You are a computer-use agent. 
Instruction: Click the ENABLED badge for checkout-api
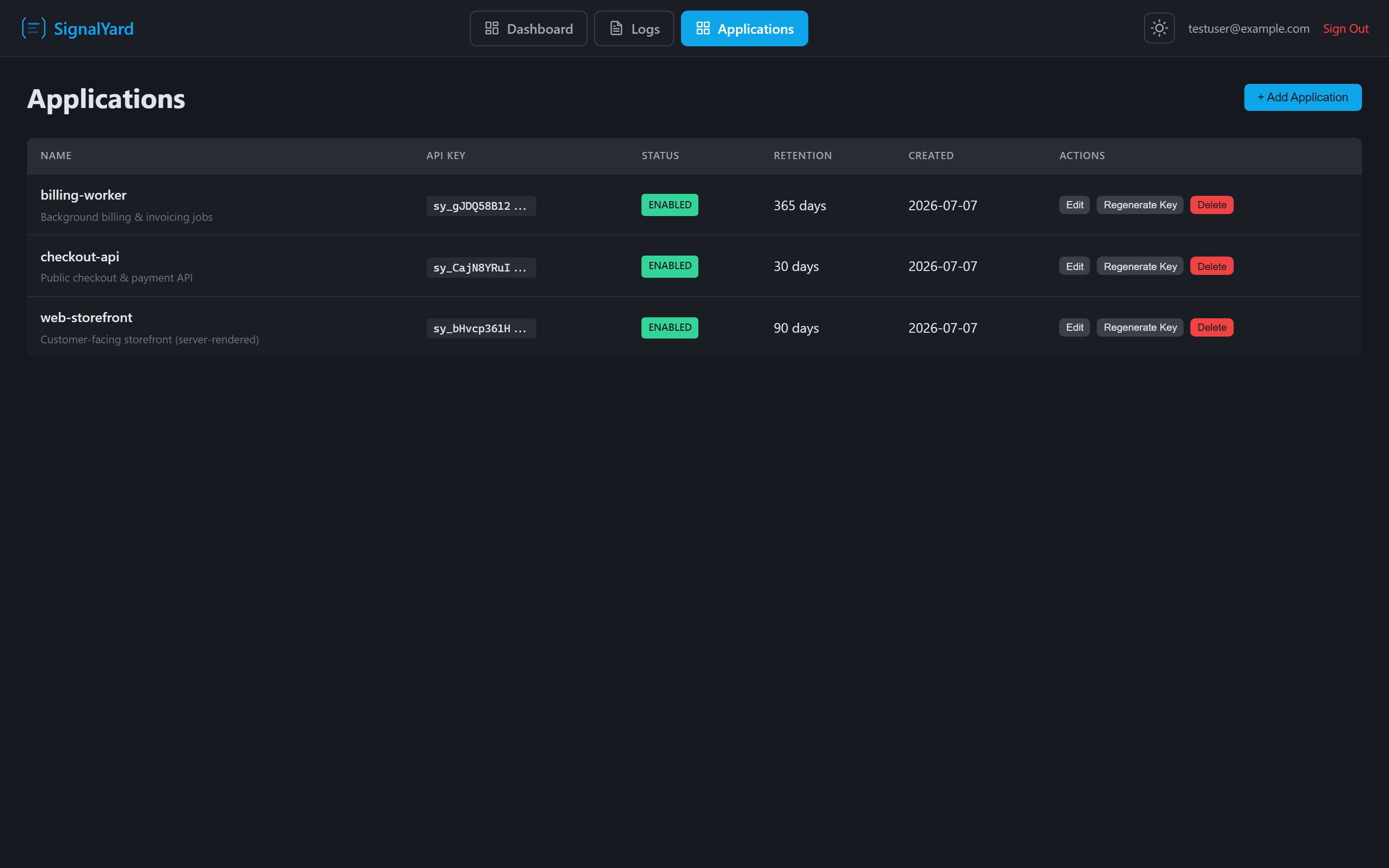coord(669,266)
